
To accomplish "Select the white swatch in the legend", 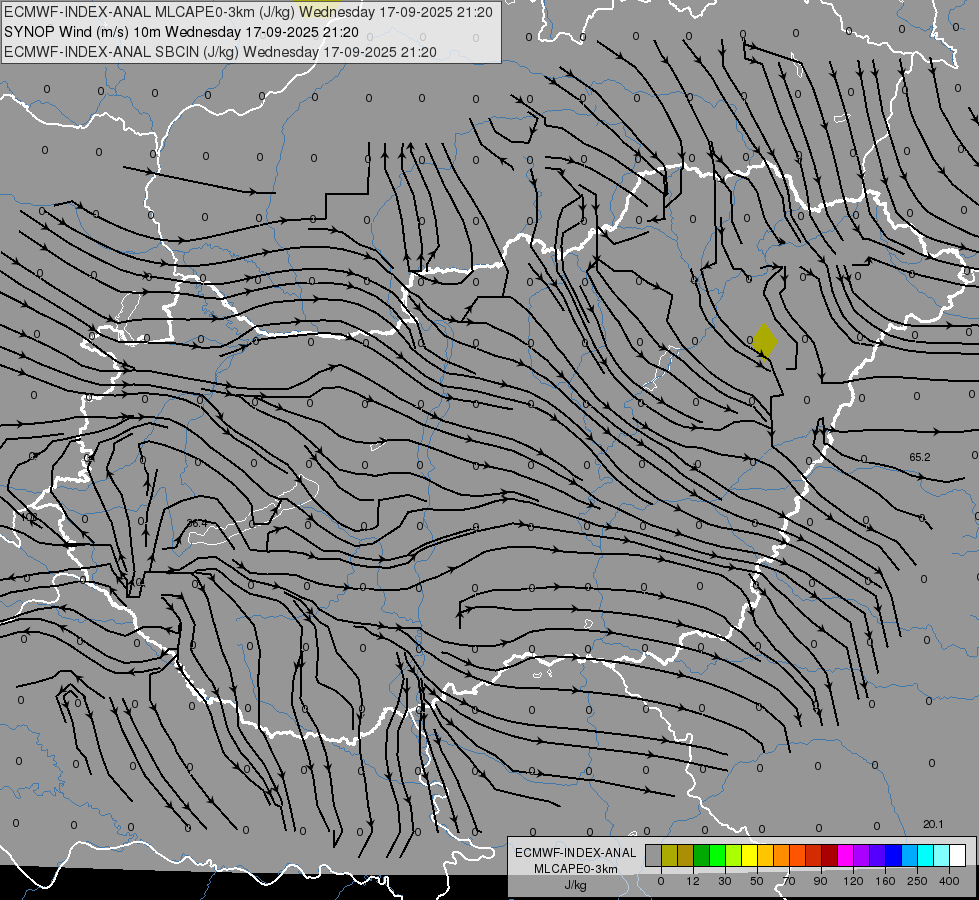I will (957, 856).
